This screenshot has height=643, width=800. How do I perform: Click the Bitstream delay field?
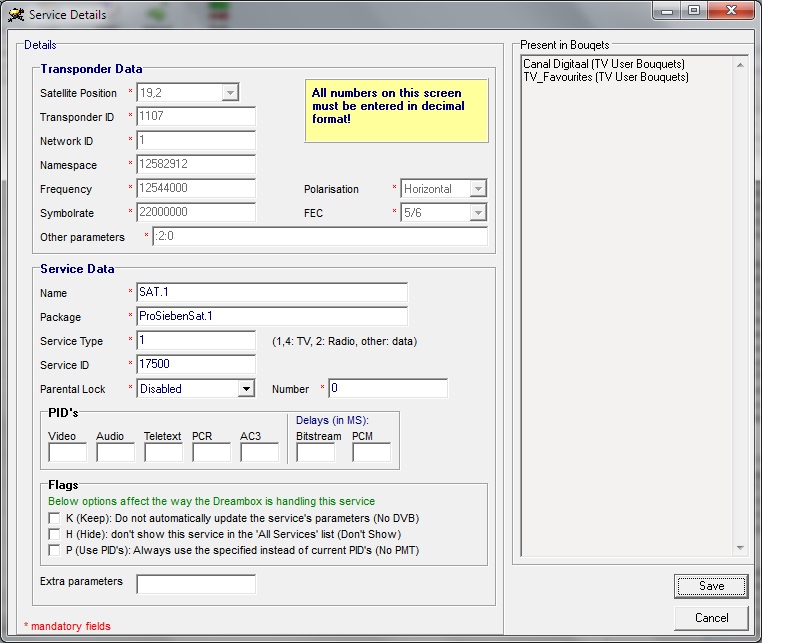click(316, 453)
